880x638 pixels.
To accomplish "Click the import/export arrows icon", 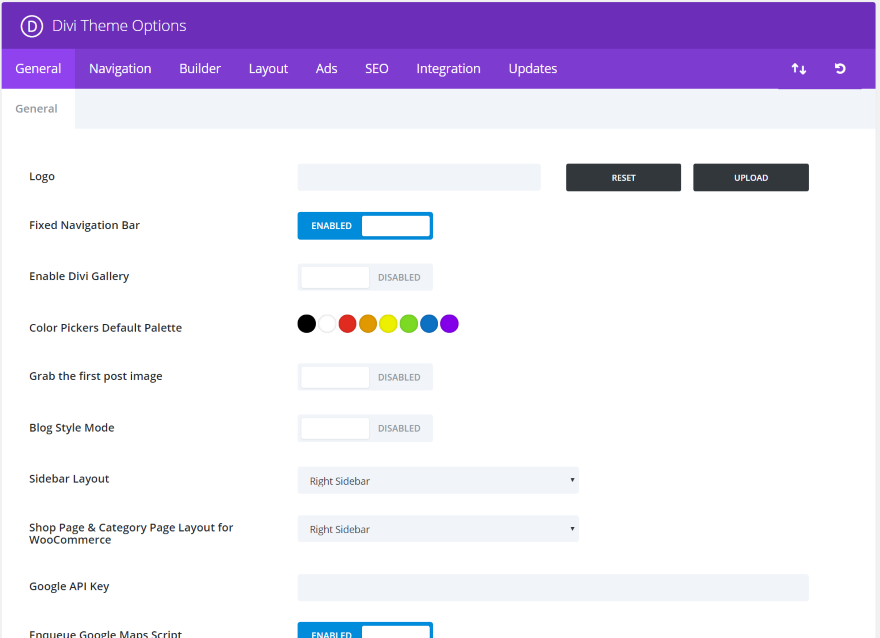I will [x=798, y=69].
